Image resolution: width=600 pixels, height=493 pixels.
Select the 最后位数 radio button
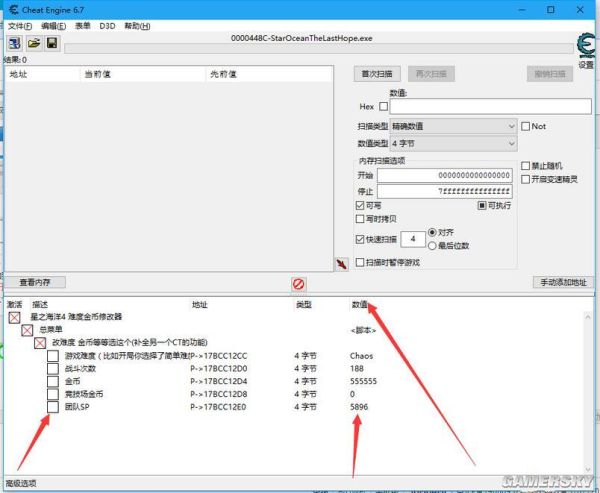pos(432,246)
